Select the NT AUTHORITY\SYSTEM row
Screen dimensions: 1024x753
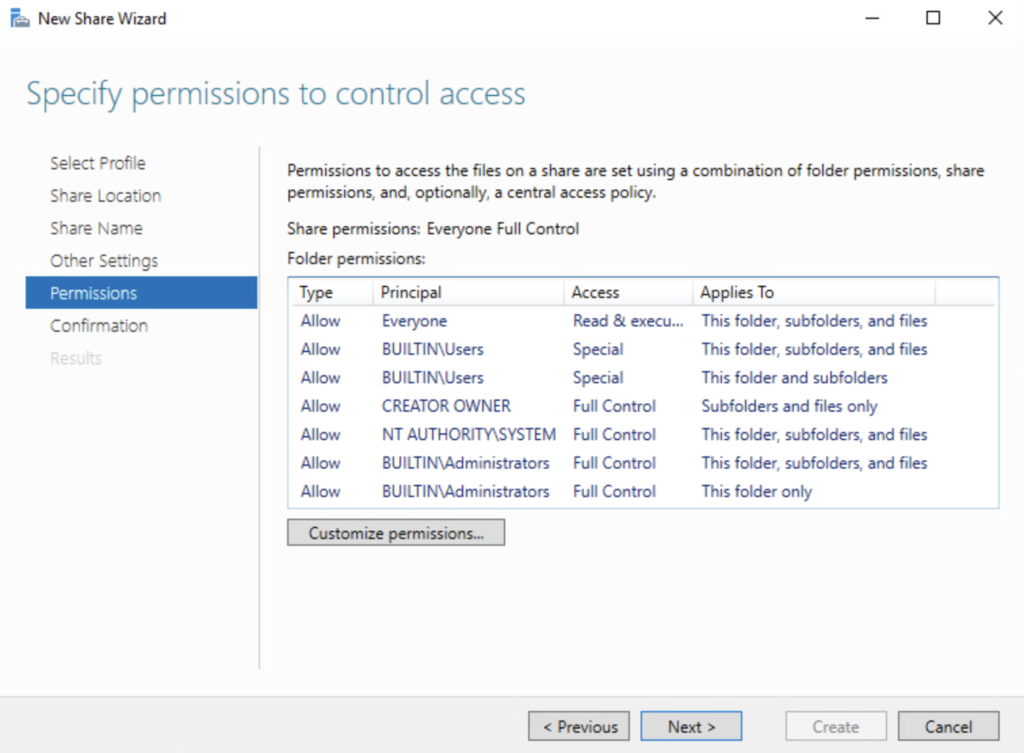468,435
